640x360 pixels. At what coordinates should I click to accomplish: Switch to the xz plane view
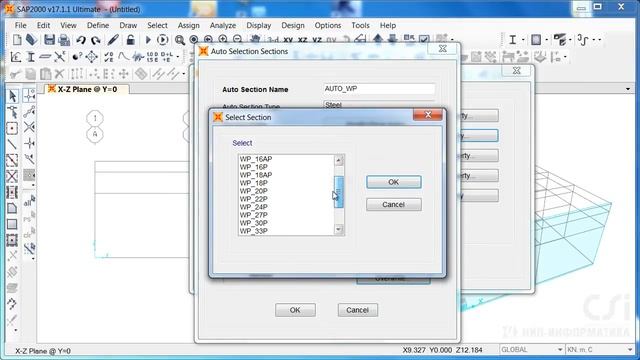pyautogui.click(x=302, y=40)
